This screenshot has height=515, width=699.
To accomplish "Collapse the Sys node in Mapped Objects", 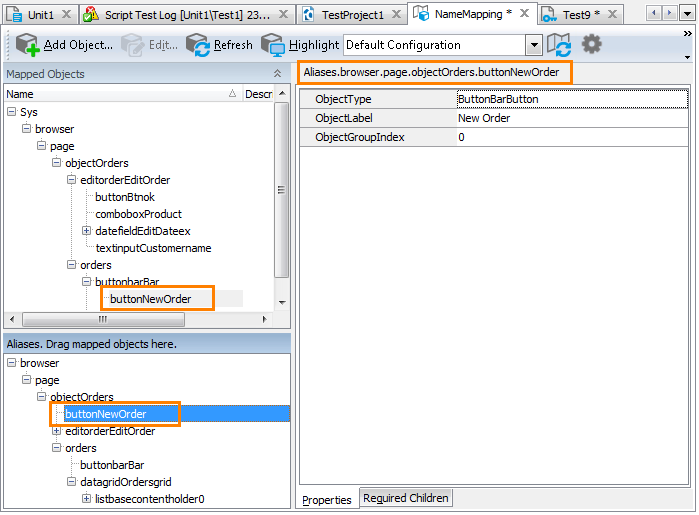I will coord(12,111).
